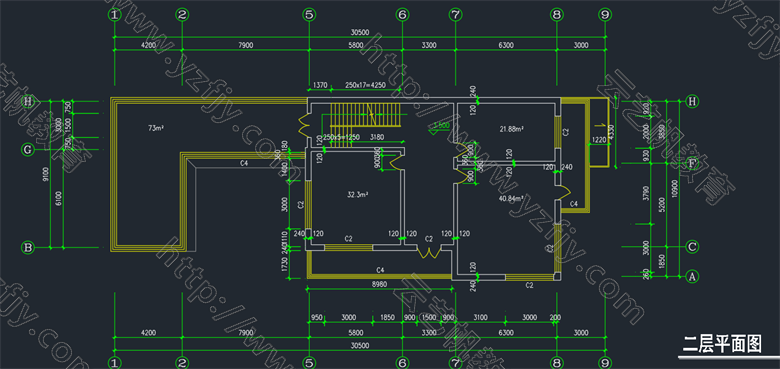The width and height of the screenshot is (780, 369).
Task: Select the 1220 balcony dimension text
Action: coord(599,141)
